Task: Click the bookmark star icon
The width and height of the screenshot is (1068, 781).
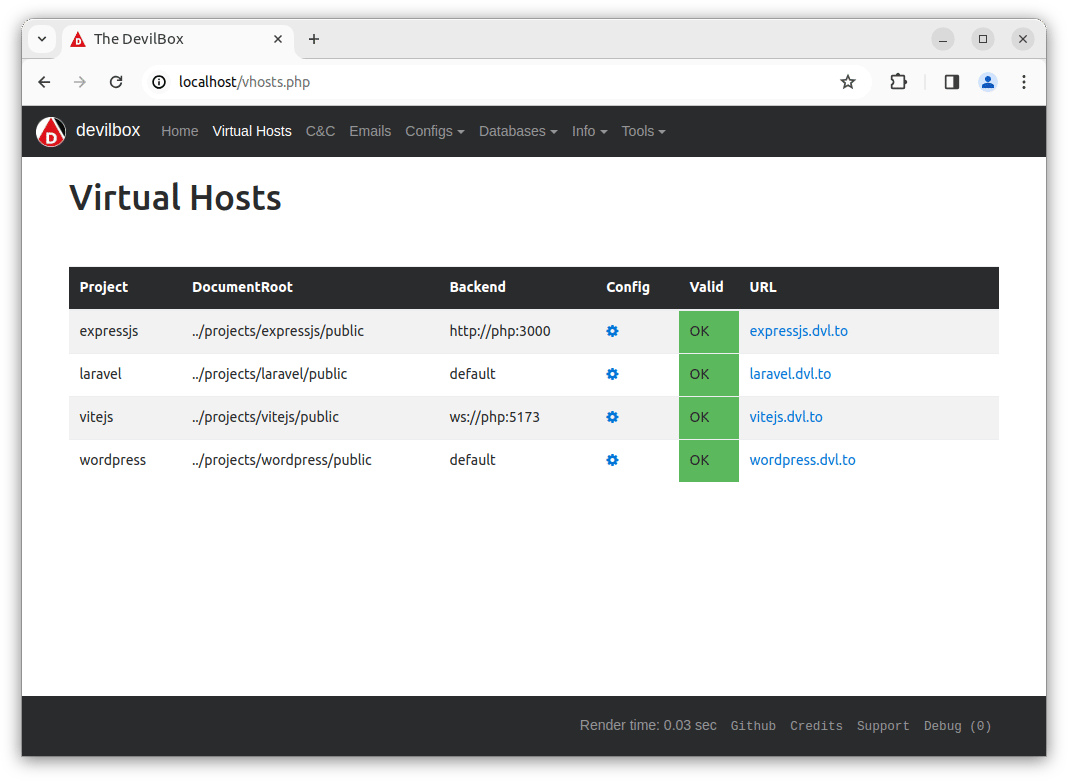Action: (x=847, y=82)
